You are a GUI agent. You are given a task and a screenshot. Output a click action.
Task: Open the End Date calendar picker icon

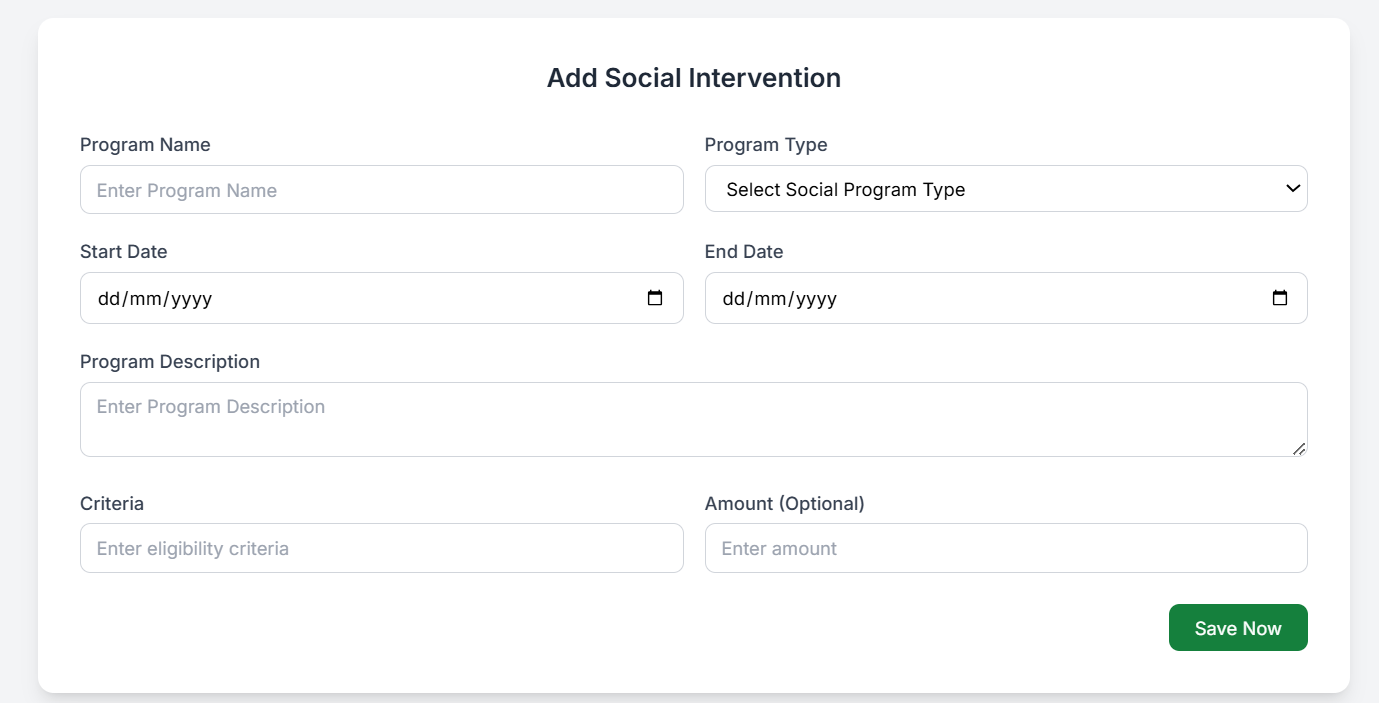tap(1280, 297)
